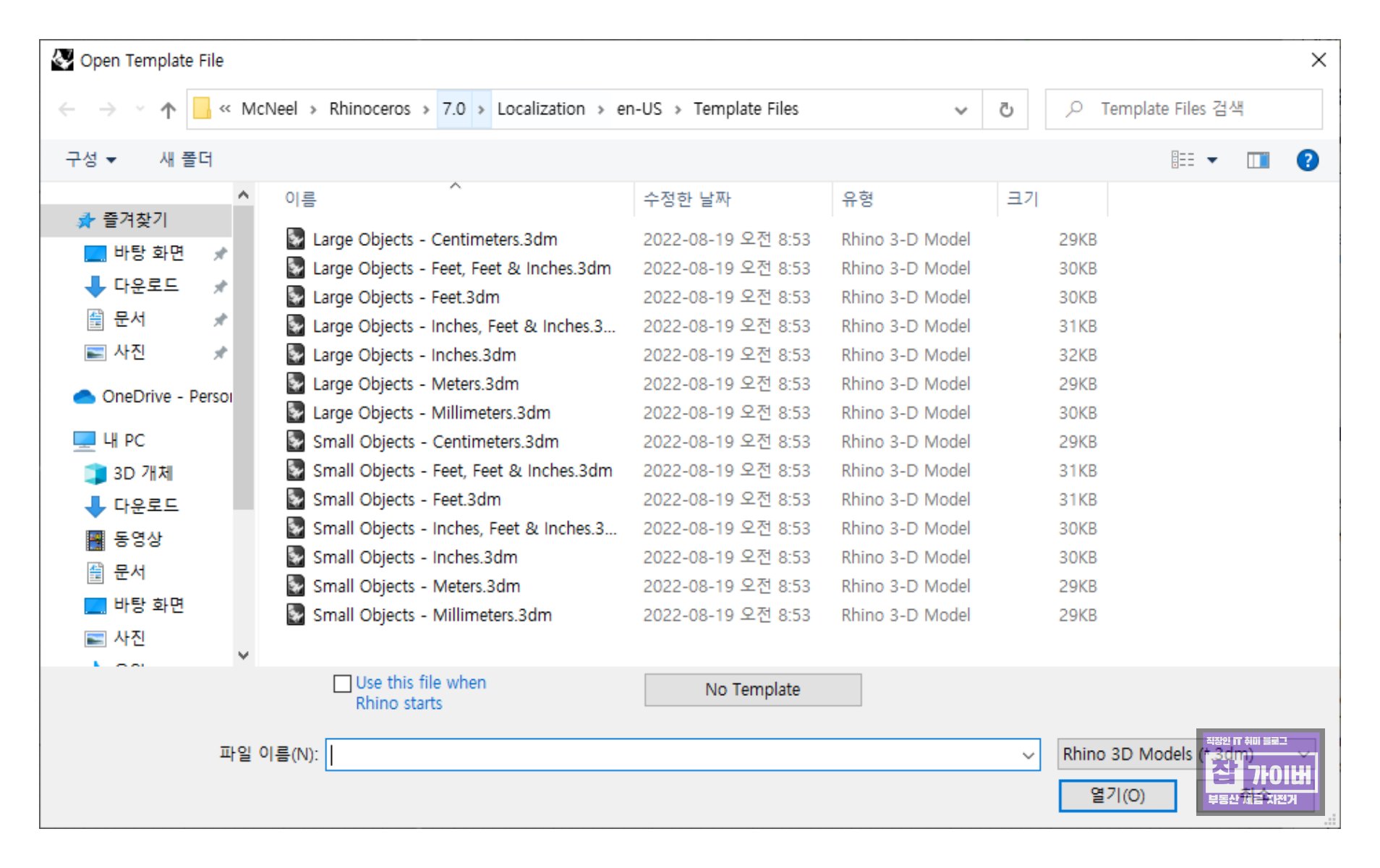1380x868 pixels.
Task: Open the 구성 organize menu
Action: [x=91, y=159]
